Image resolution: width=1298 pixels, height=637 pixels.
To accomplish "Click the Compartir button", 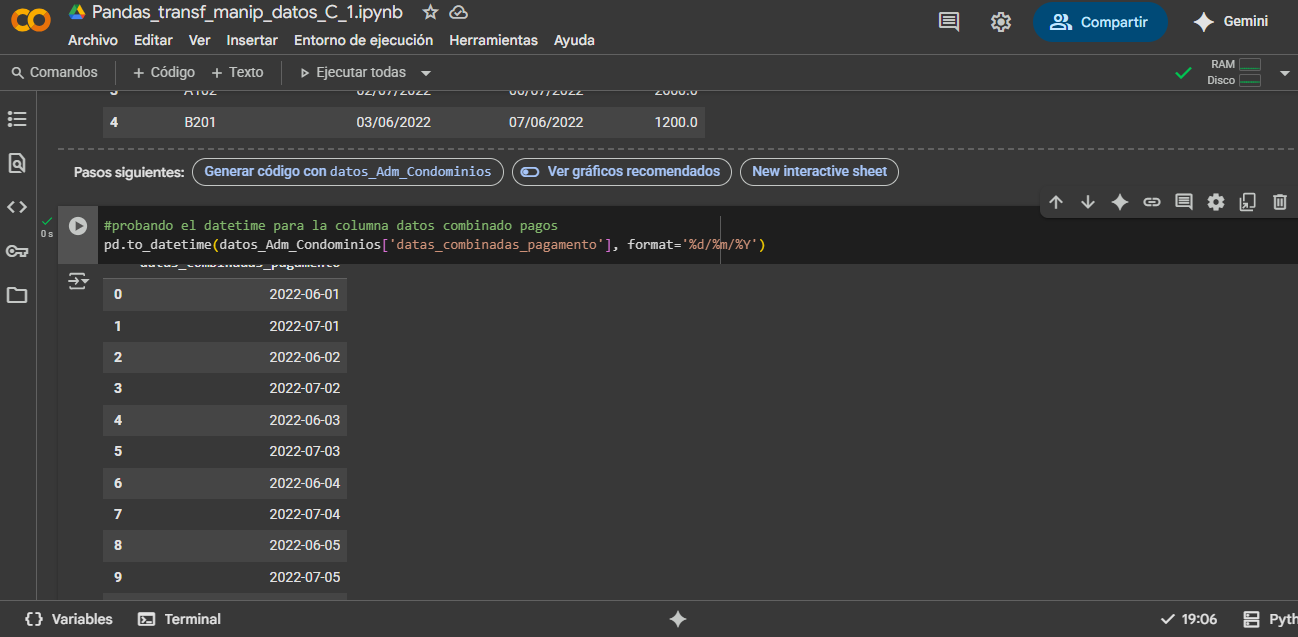I will (x=1100, y=22).
